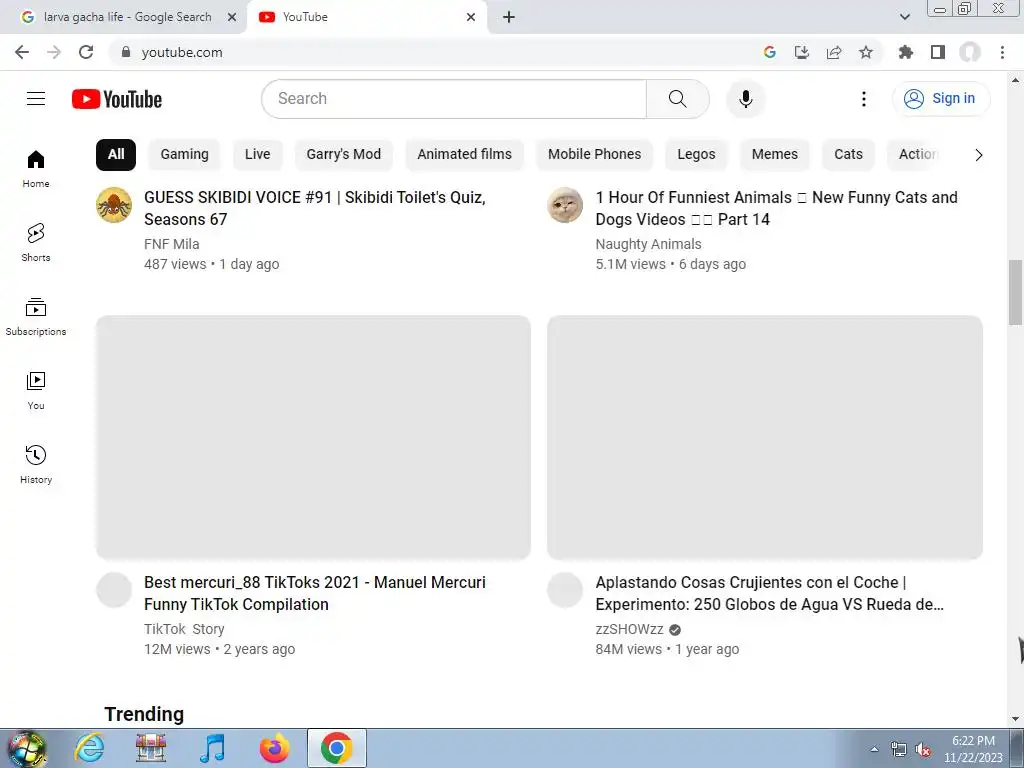This screenshot has height=768, width=1024.
Task: Toggle Chrome side panel icon
Action: pyautogui.click(x=938, y=52)
